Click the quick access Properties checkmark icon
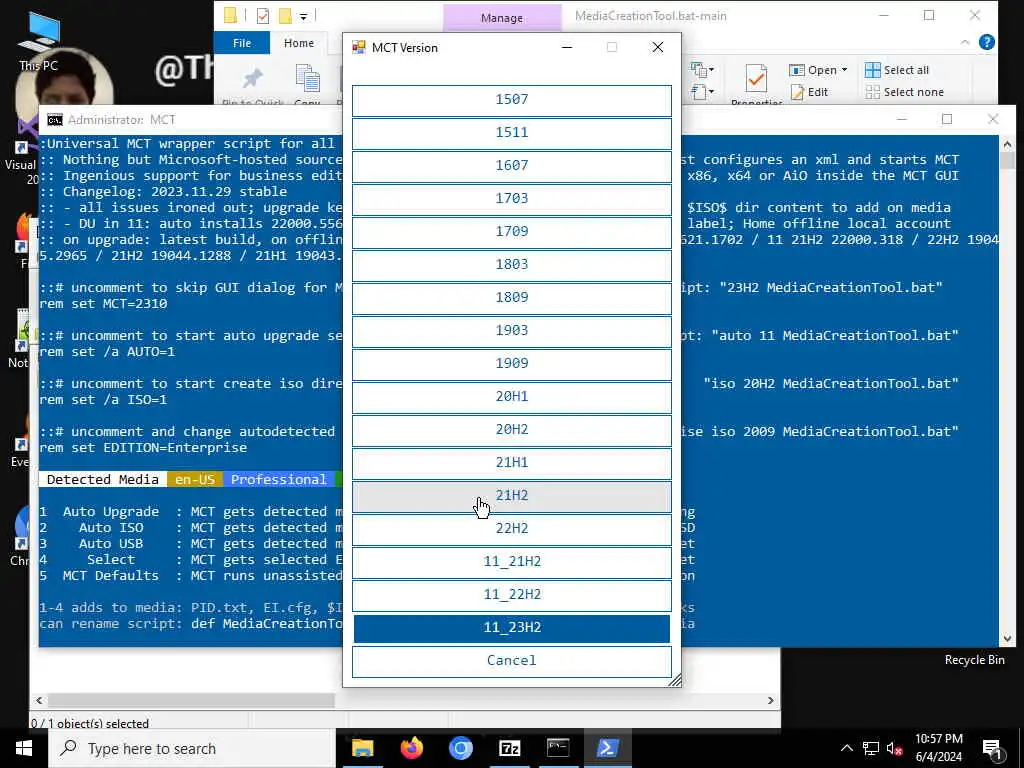Viewport: 1024px width, 768px height. coord(263,15)
